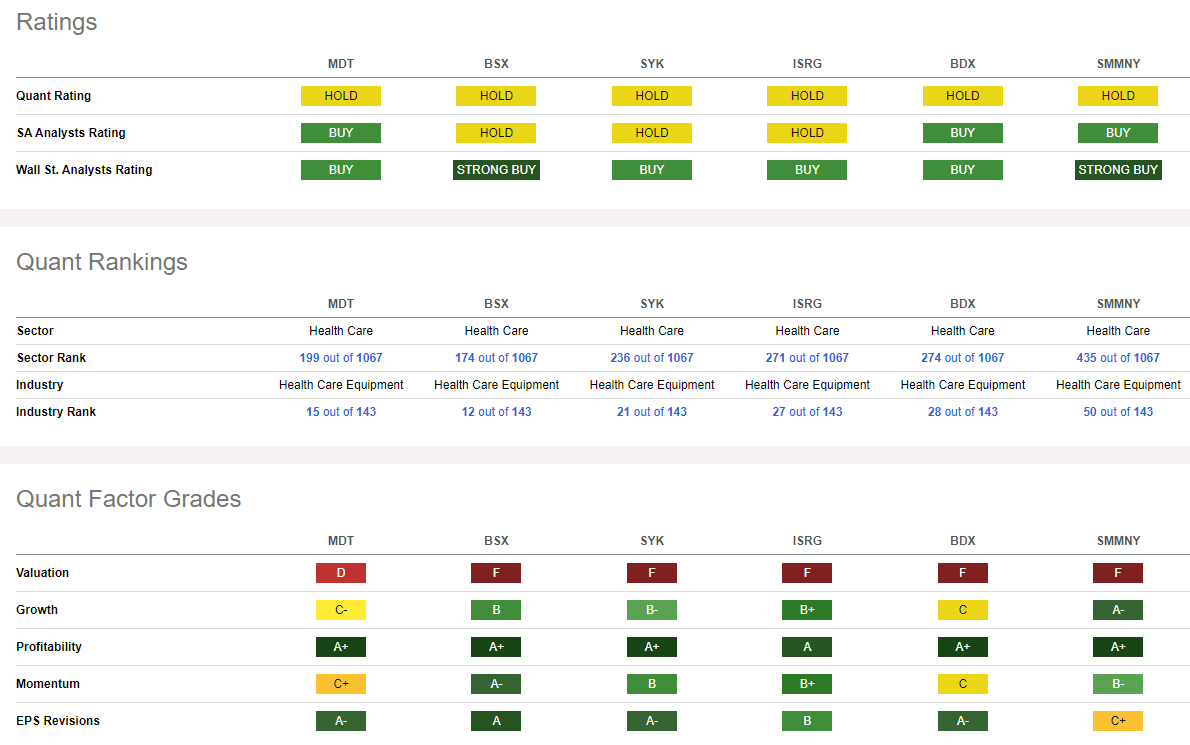
Task: Click industry rank 50 out of 143
Action: point(1118,412)
